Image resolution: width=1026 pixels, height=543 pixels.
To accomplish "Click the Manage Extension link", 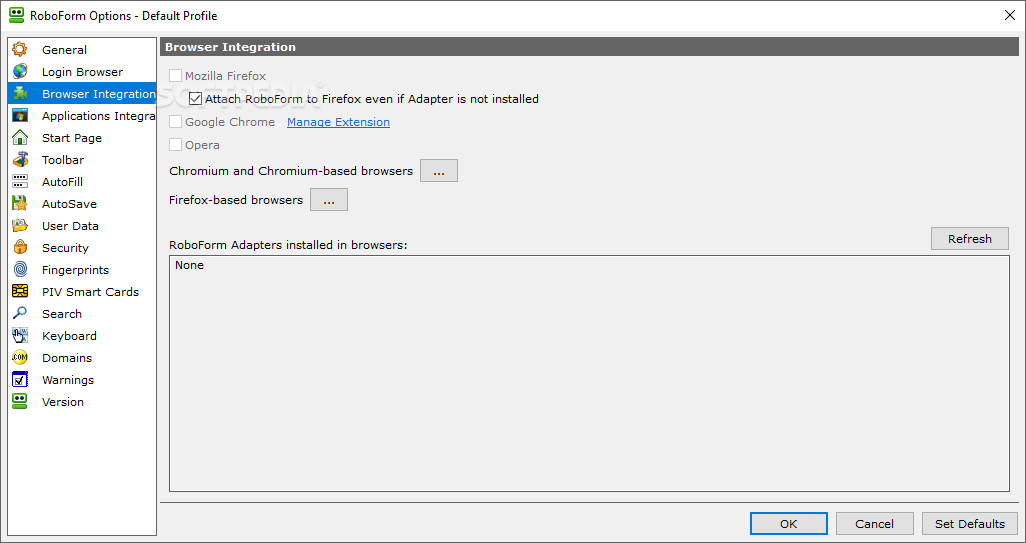I will click(338, 122).
